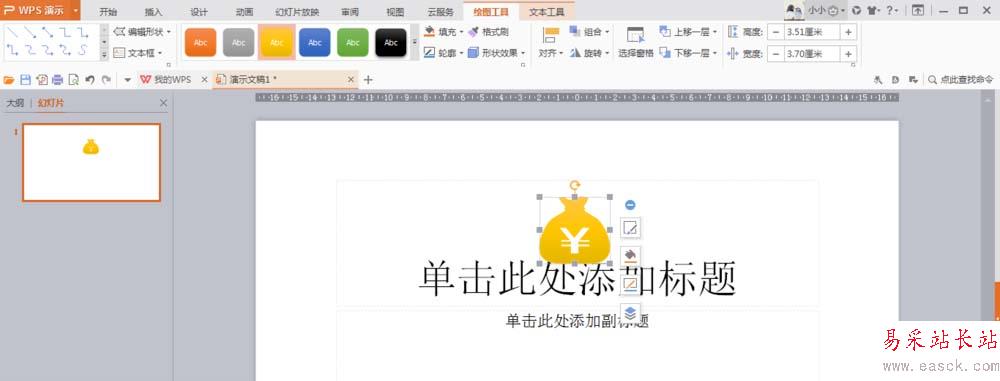The image size is (1000, 381).
Task: Switch to the 设计 tab
Action: pyautogui.click(x=199, y=12)
